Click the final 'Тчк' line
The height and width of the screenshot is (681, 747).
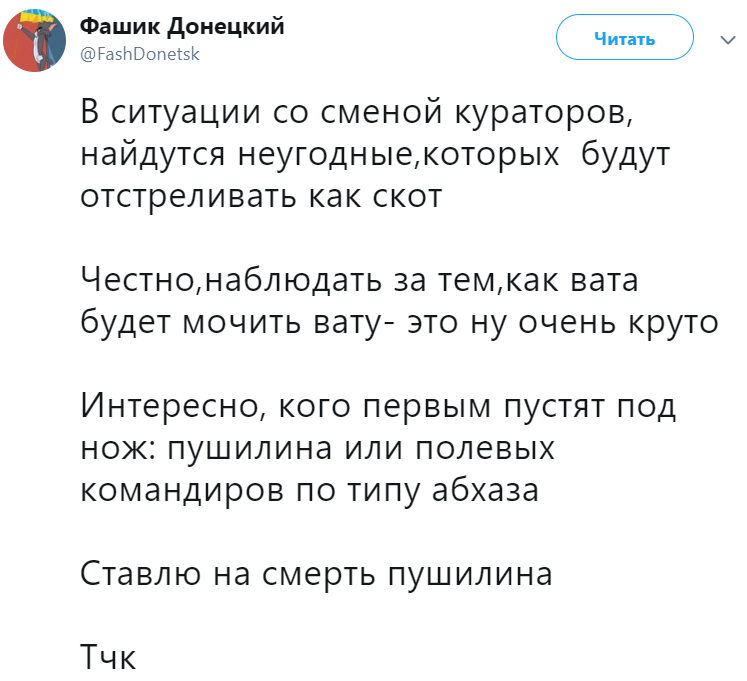point(108,658)
